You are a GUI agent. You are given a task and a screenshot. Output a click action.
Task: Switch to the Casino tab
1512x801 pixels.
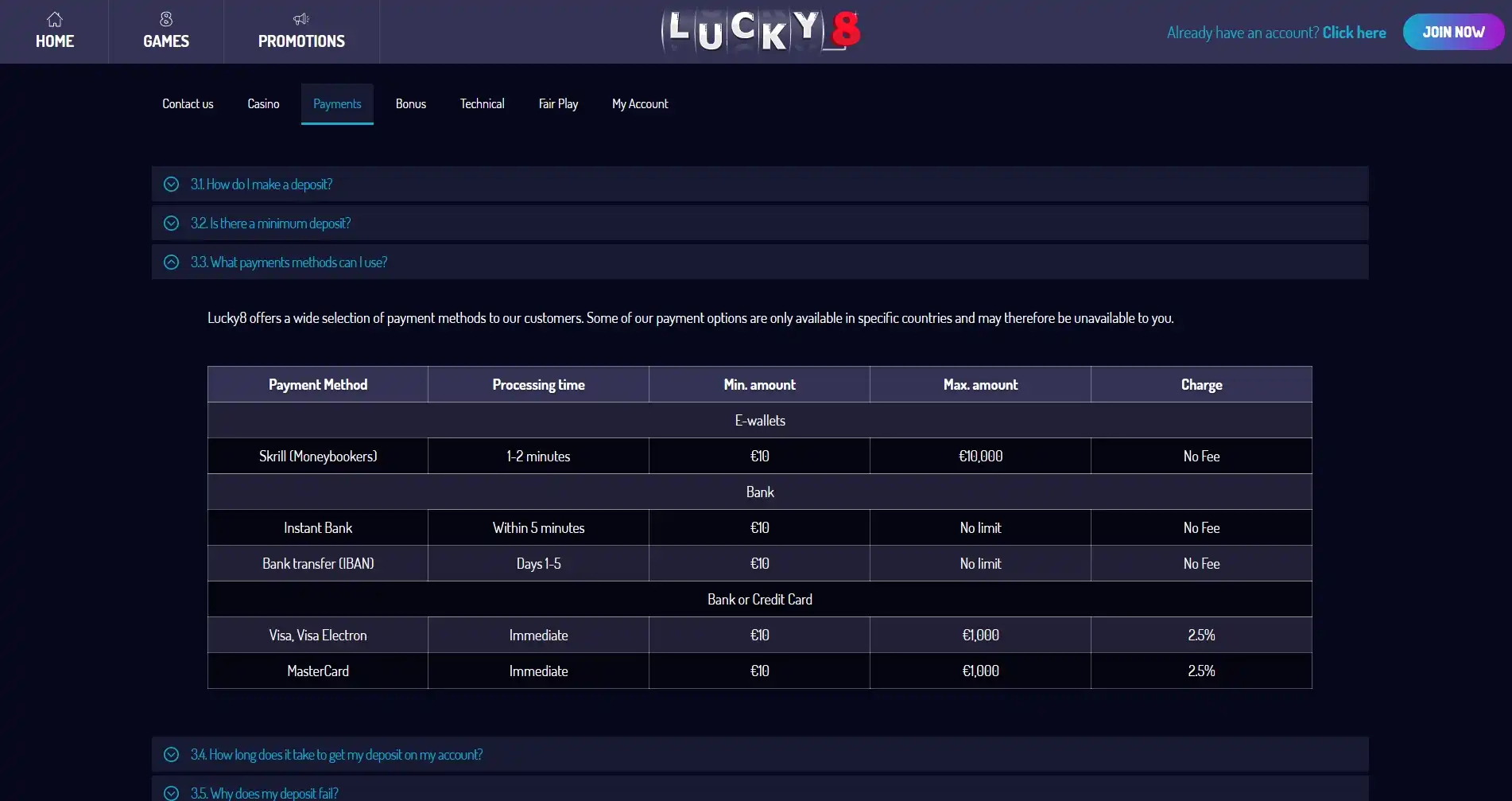(263, 104)
